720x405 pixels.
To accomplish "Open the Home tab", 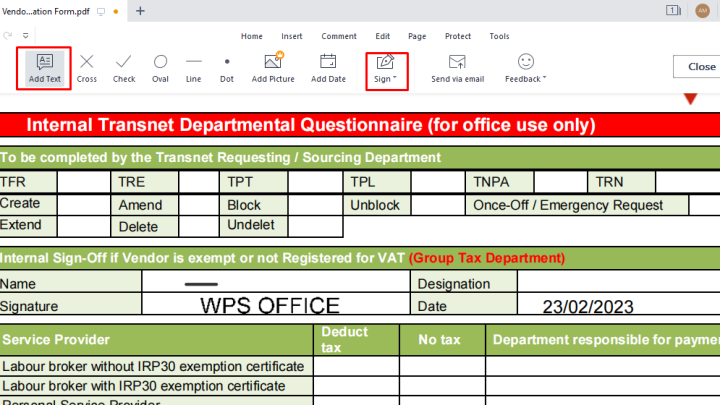I will pyautogui.click(x=252, y=36).
